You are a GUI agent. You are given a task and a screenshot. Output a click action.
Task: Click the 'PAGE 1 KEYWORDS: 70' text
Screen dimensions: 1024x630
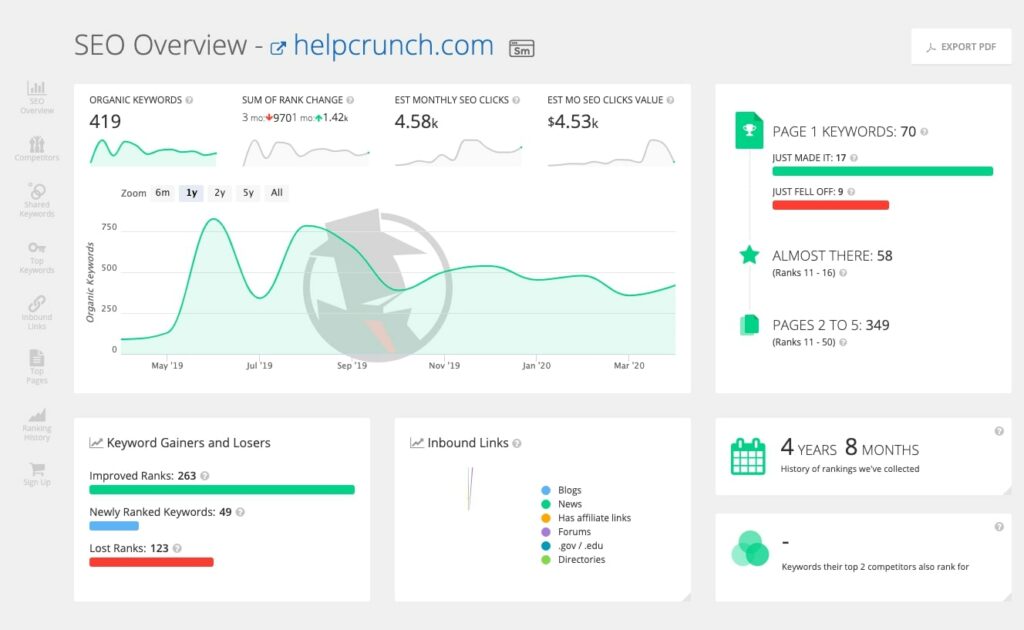coord(844,132)
